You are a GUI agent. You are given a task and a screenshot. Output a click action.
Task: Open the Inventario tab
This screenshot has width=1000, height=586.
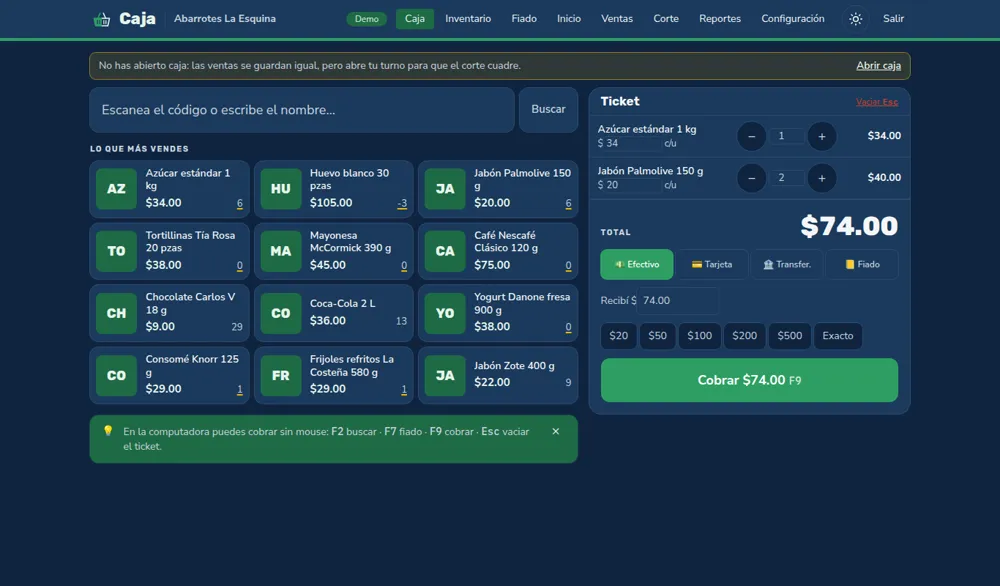point(468,19)
